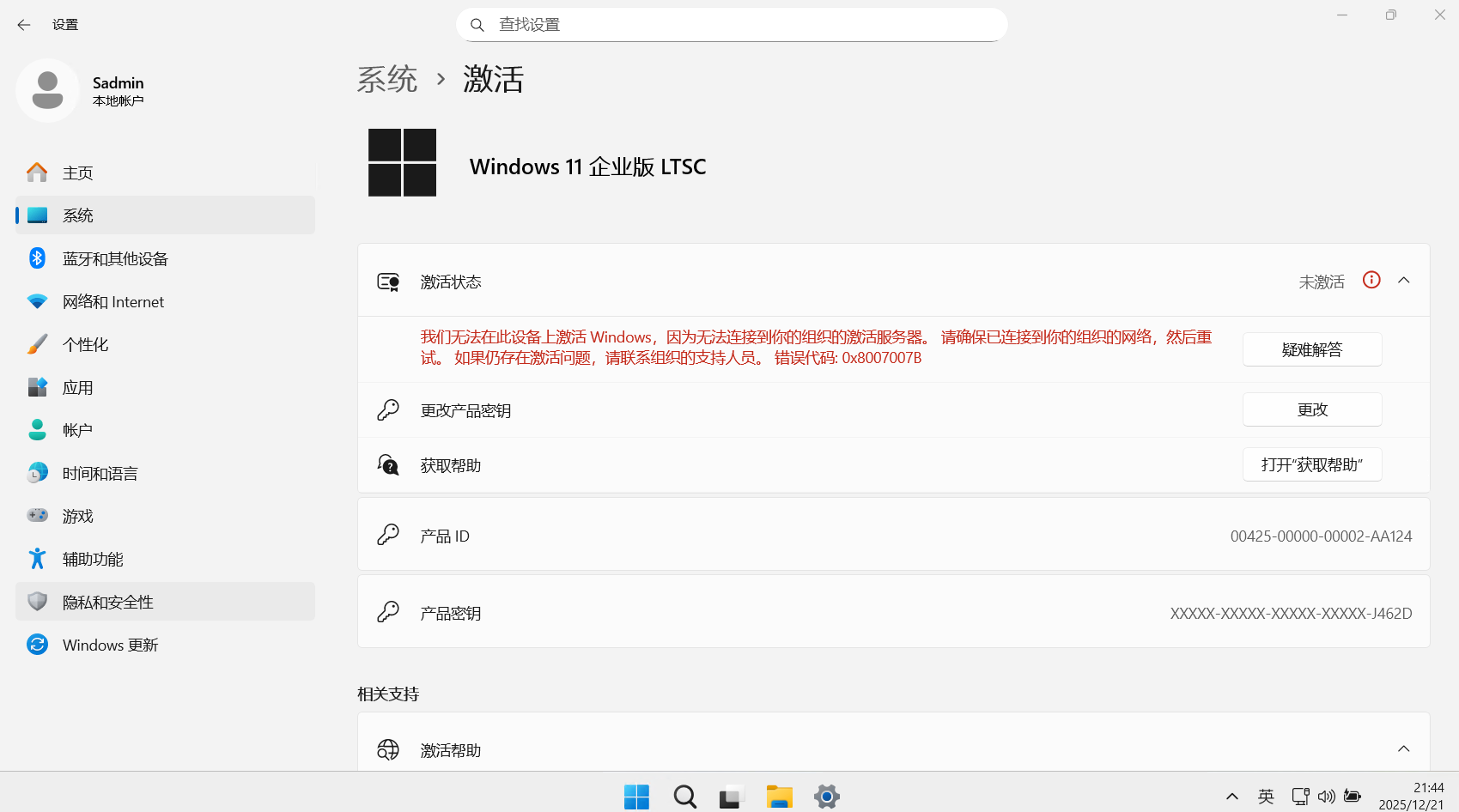Click the volume speaker tray icon
Viewport: 1459px width, 812px height.
pyautogui.click(x=1326, y=797)
